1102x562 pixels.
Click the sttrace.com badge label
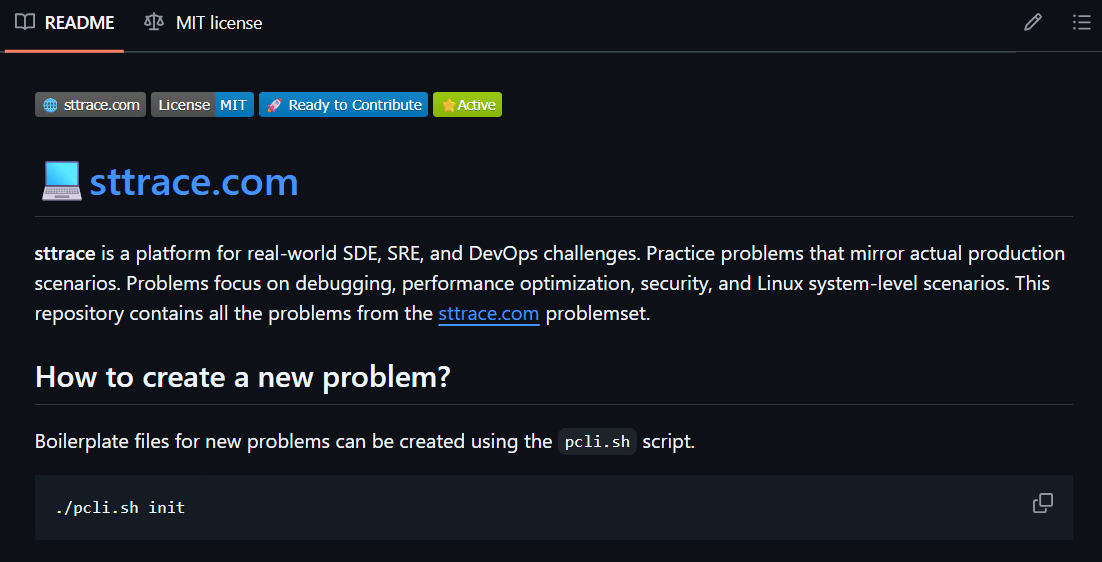coord(102,105)
